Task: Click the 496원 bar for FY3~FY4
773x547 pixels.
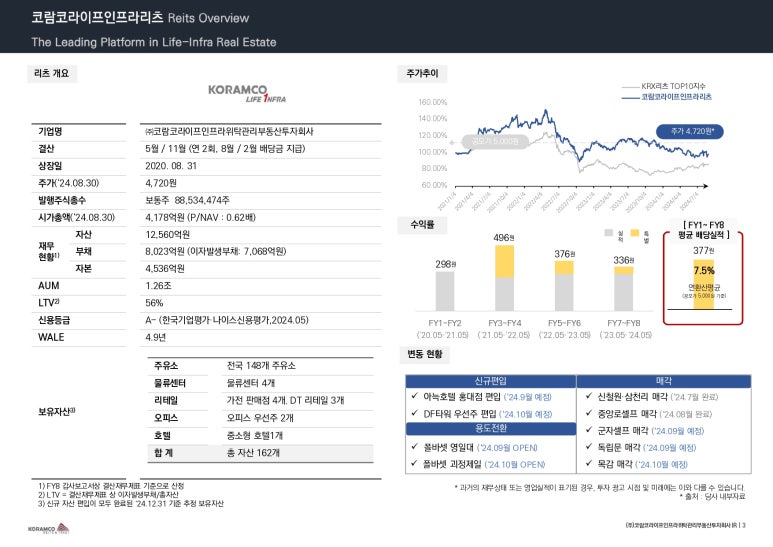Action: click(x=504, y=278)
